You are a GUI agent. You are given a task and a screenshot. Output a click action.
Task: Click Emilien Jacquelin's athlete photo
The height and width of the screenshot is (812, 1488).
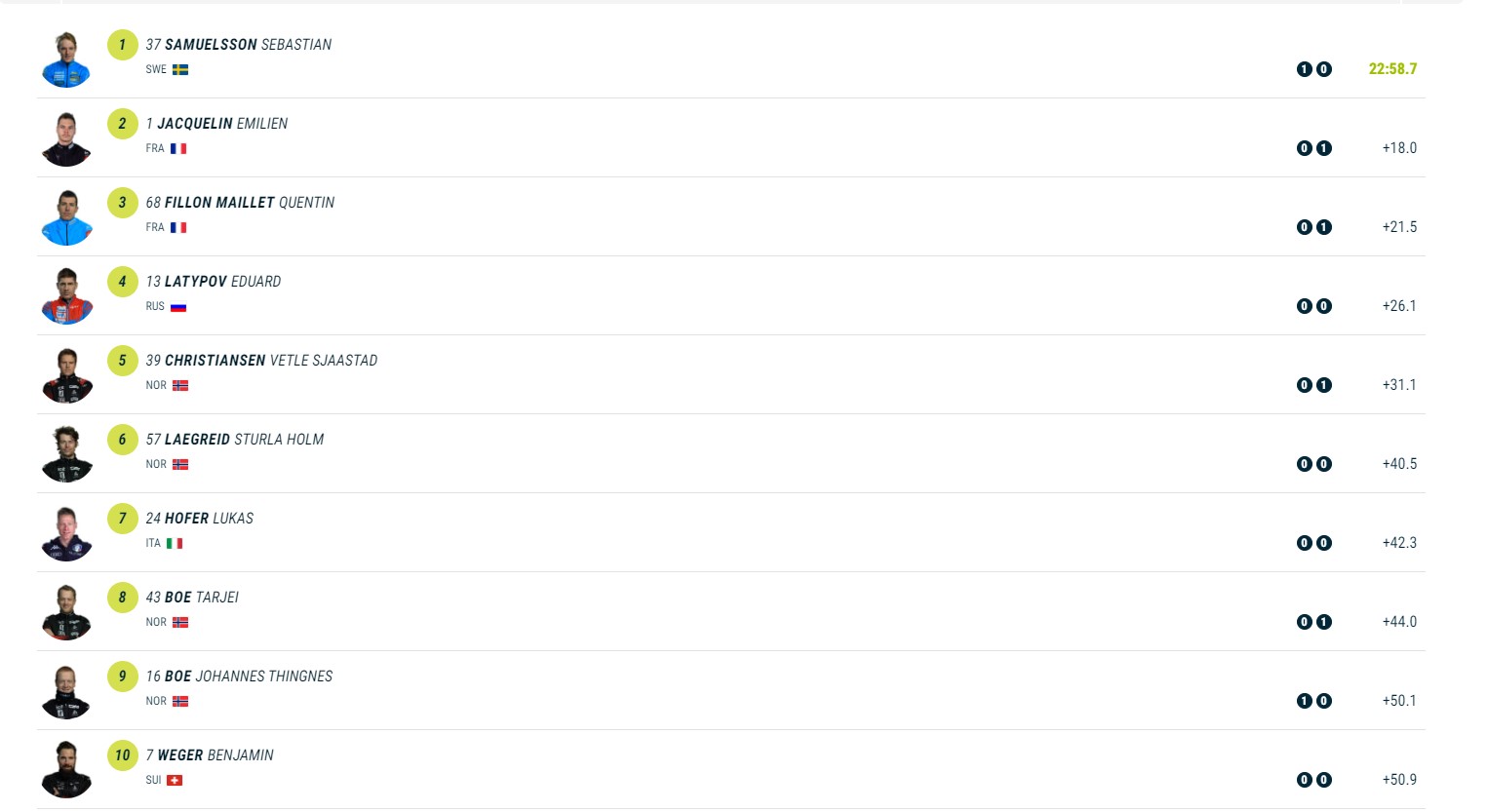point(66,138)
